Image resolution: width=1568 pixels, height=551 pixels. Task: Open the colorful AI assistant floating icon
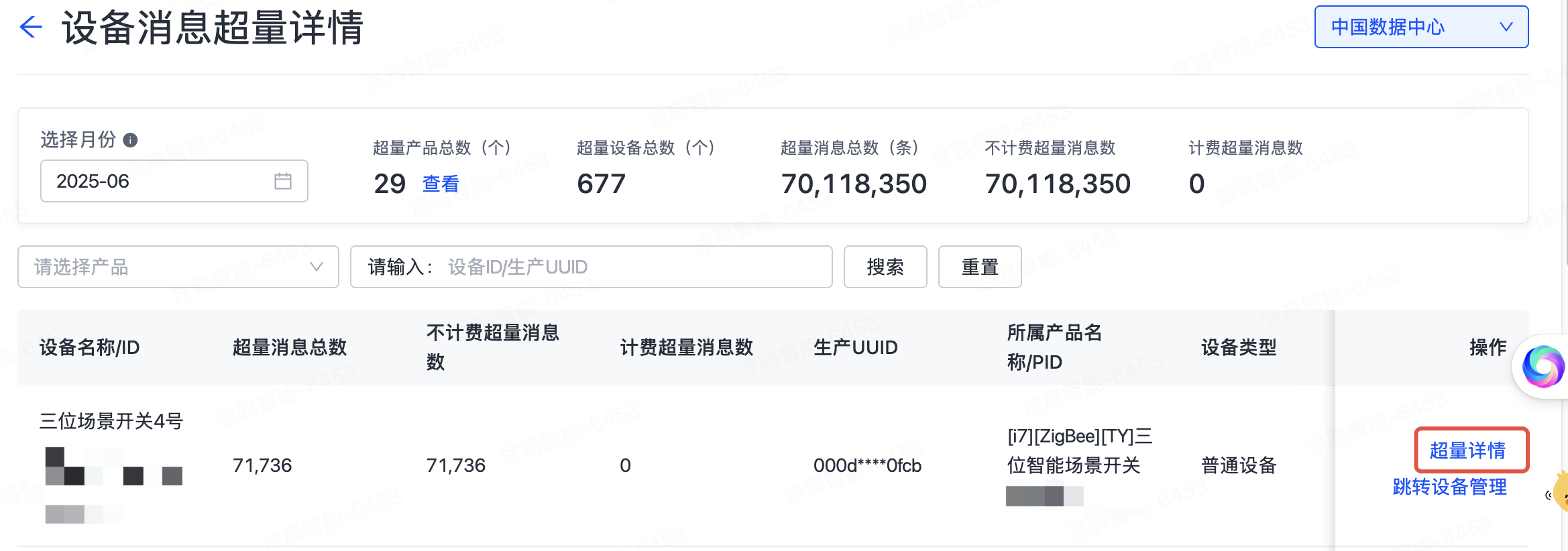(x=1543, y=367)
